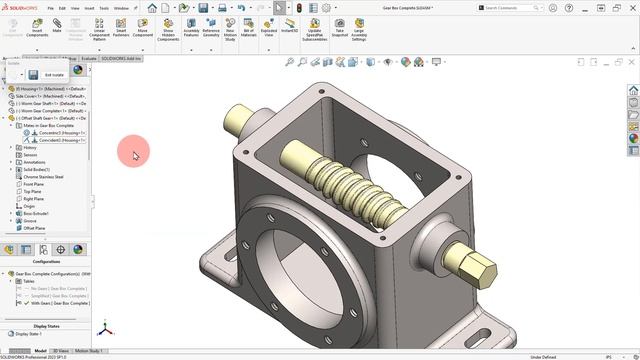Open DimXpert crosshair tab in lower pane
The width and height of the screenshot is (640, 360).
[60, 249]
